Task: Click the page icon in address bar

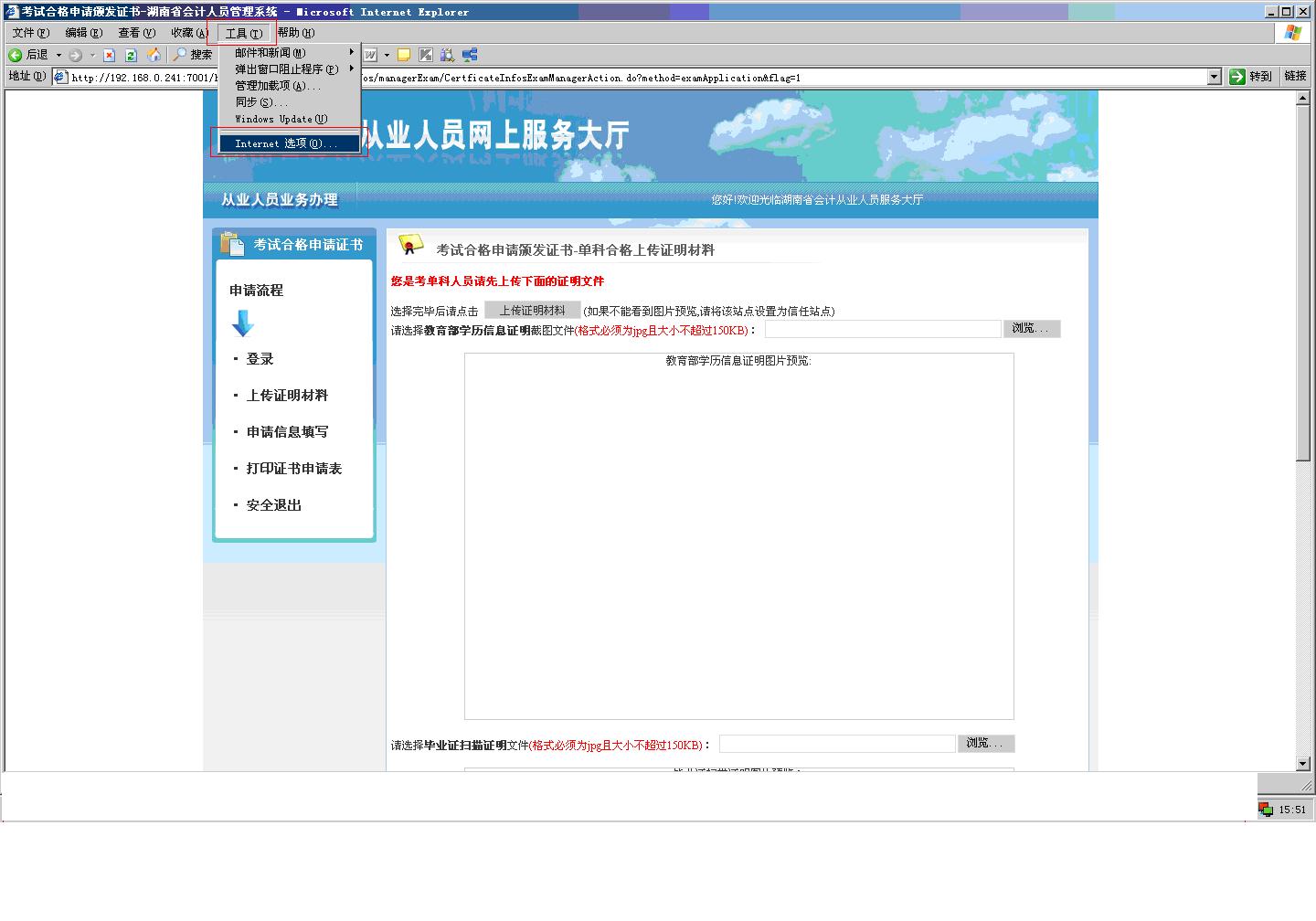Action: [61, 77]
